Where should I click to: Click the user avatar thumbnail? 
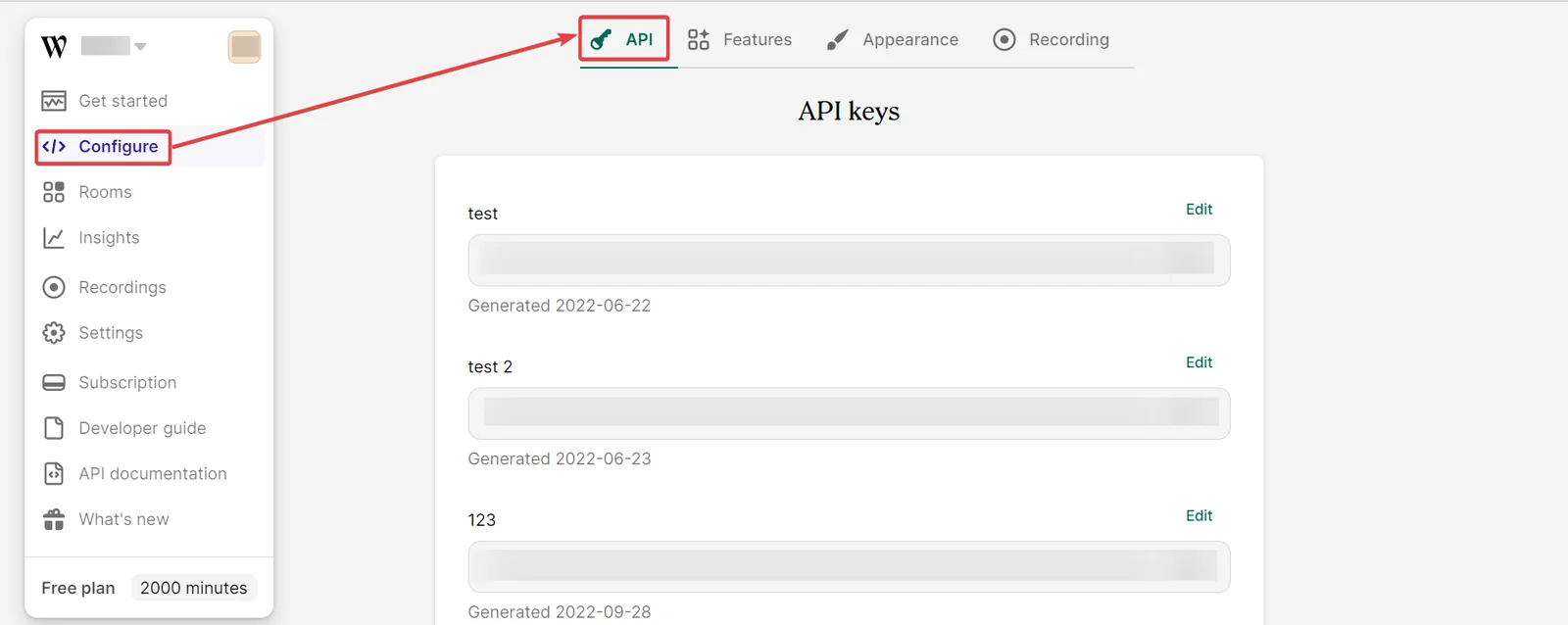[x=244, y=46]
